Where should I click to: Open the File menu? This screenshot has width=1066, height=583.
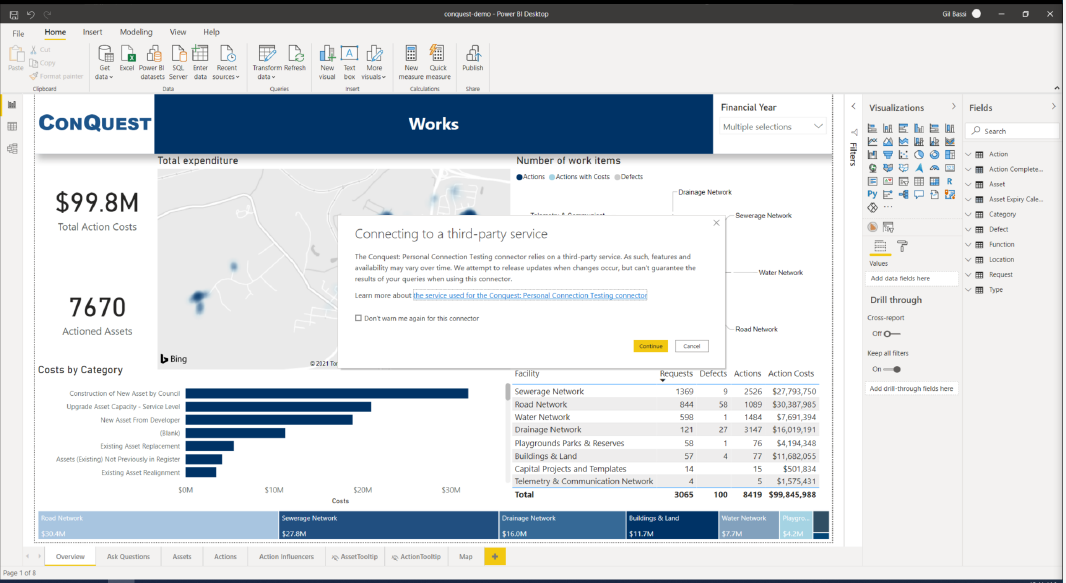(18, 33)
